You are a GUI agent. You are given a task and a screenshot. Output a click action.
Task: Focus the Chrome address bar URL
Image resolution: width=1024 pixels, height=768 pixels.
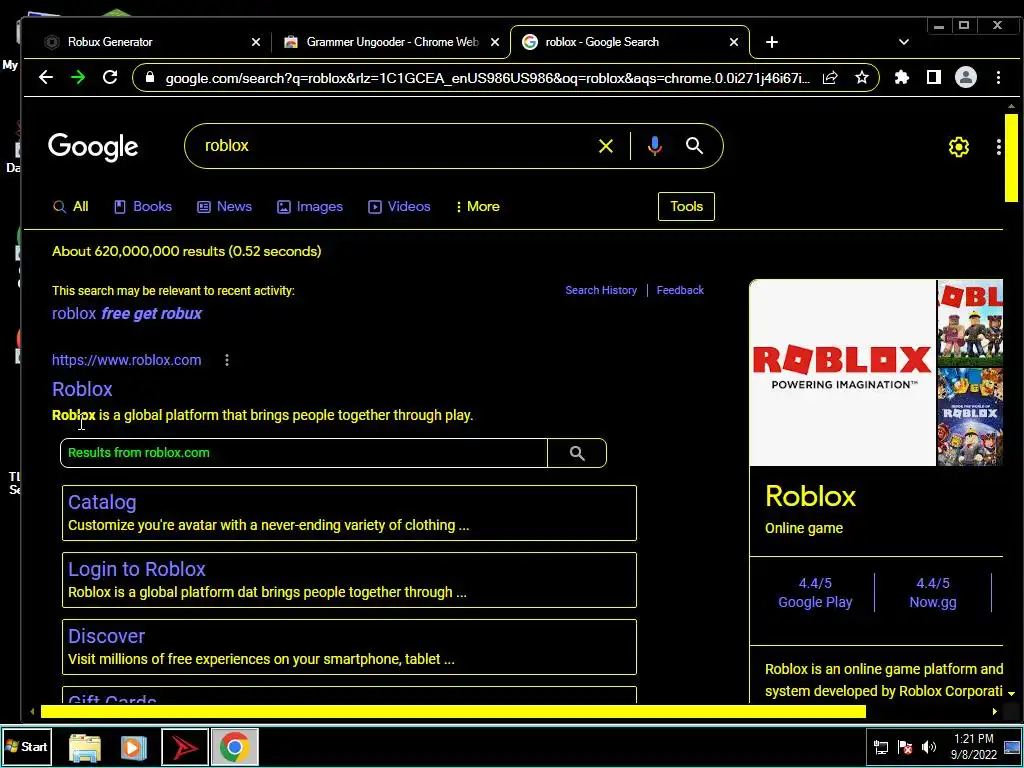pyautogui.click(x=487, y=78)
